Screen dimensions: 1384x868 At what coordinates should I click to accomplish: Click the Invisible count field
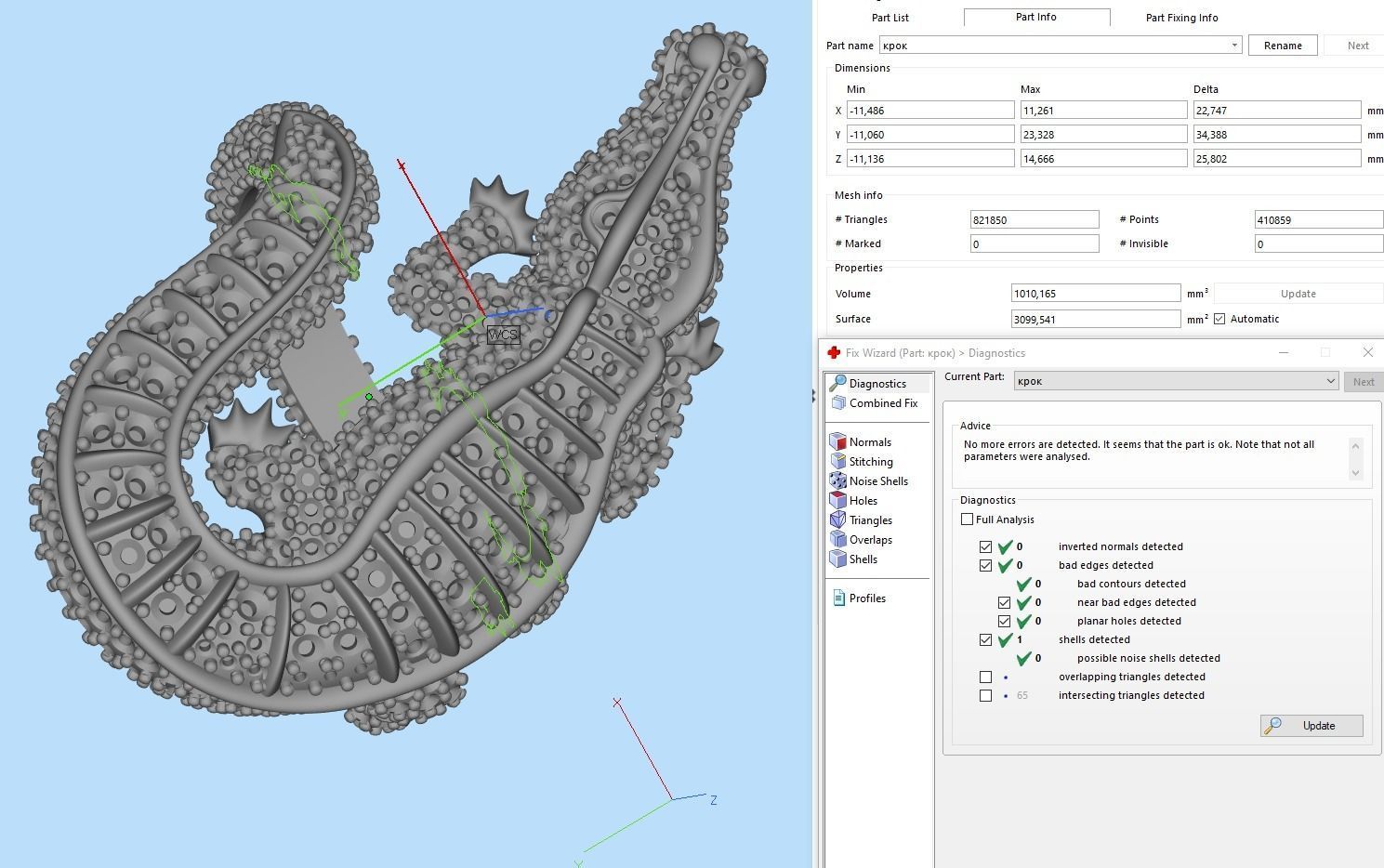(x=1319, y=243)
